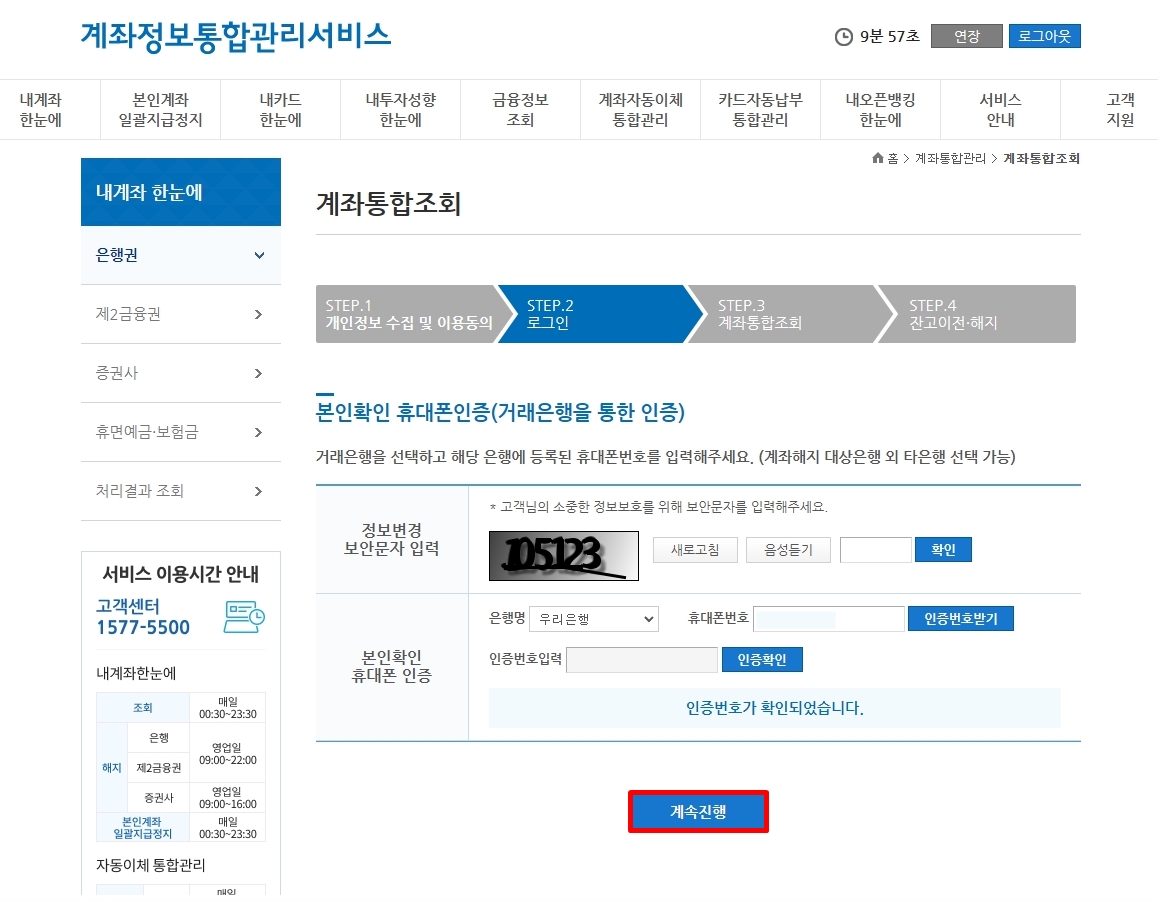
Task: Expand the 휴면예금·보험금 sidebar arrow
Action: pyautogui.click(x=258, y=433)
